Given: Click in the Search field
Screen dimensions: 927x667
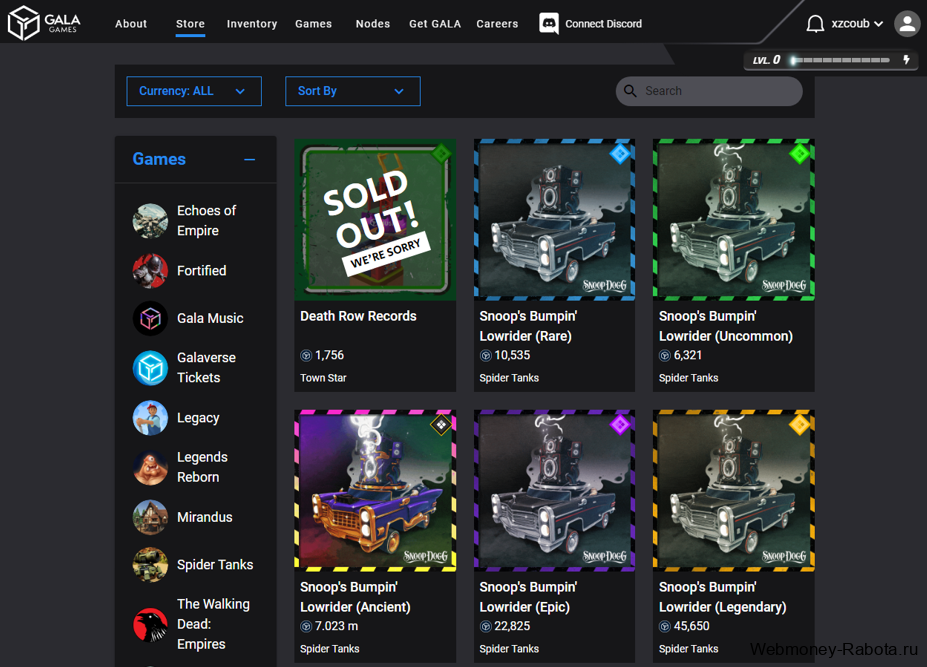Looking at the screenshot, I should coord(709,91).
